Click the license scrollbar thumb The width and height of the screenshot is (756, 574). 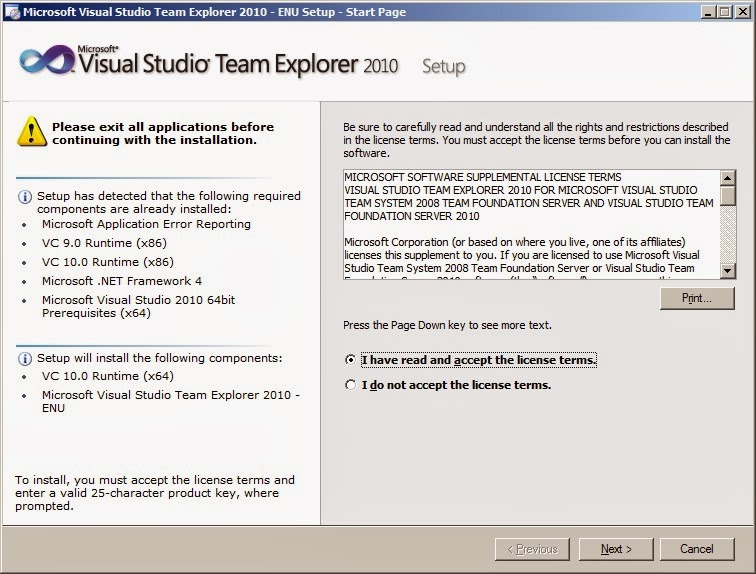[728, 196]
